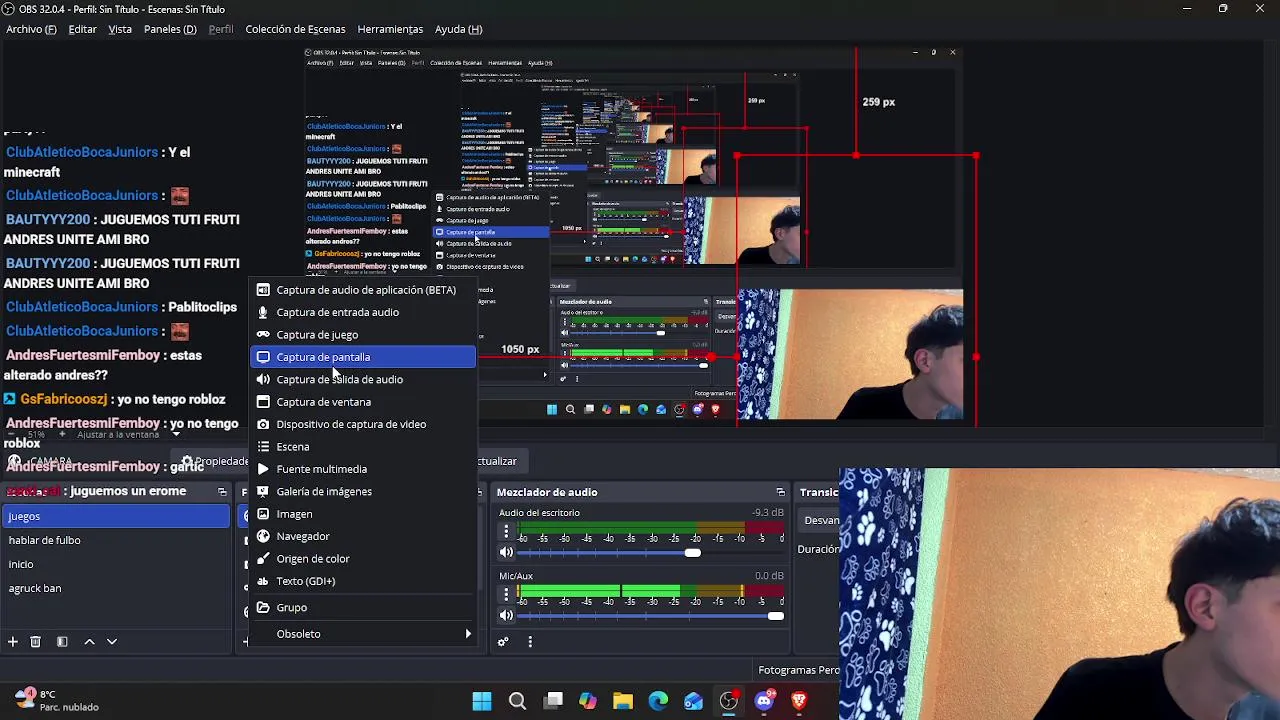This screenshot has width=1280, height=720.
Task: Open Outlook mail from the taskbar
Action: click(x=693, y=701)
